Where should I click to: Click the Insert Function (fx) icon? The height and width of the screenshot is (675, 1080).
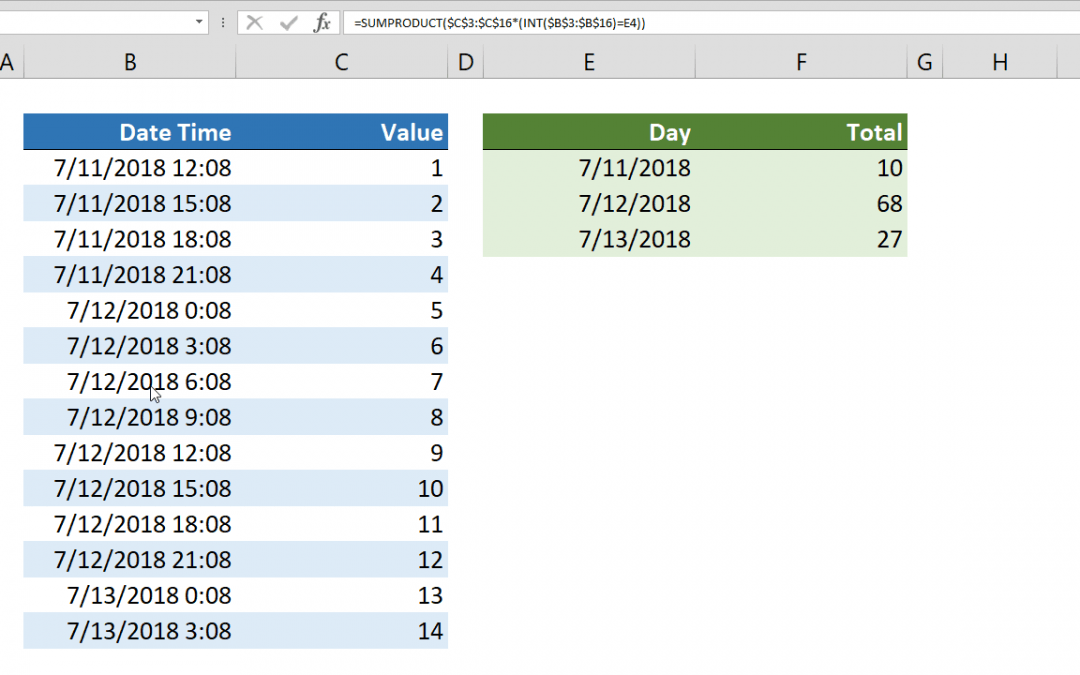pos(322,22)
